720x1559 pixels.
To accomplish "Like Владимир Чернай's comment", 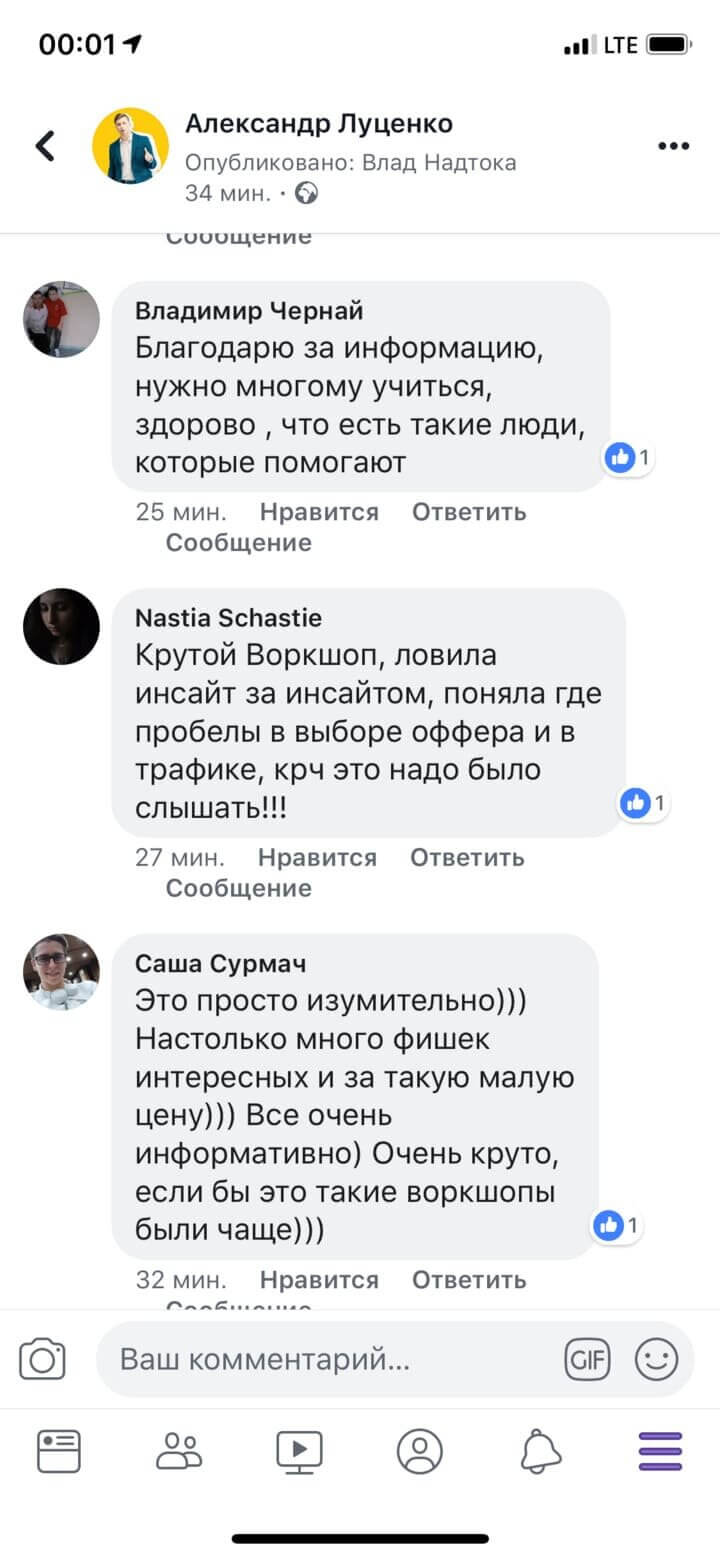I will click(x=319, y=512).
